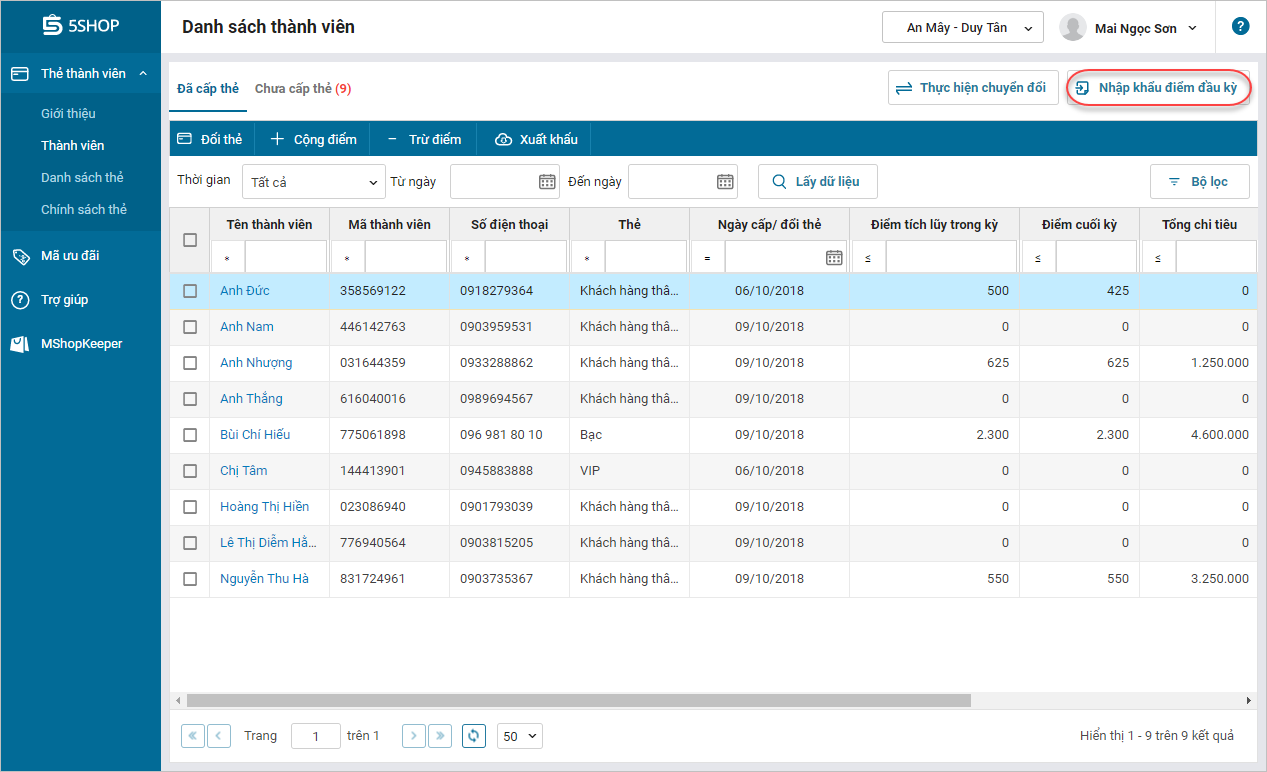Open the Bộ lọc filter button
The image size is (1267, 772).
(1199, 182)
